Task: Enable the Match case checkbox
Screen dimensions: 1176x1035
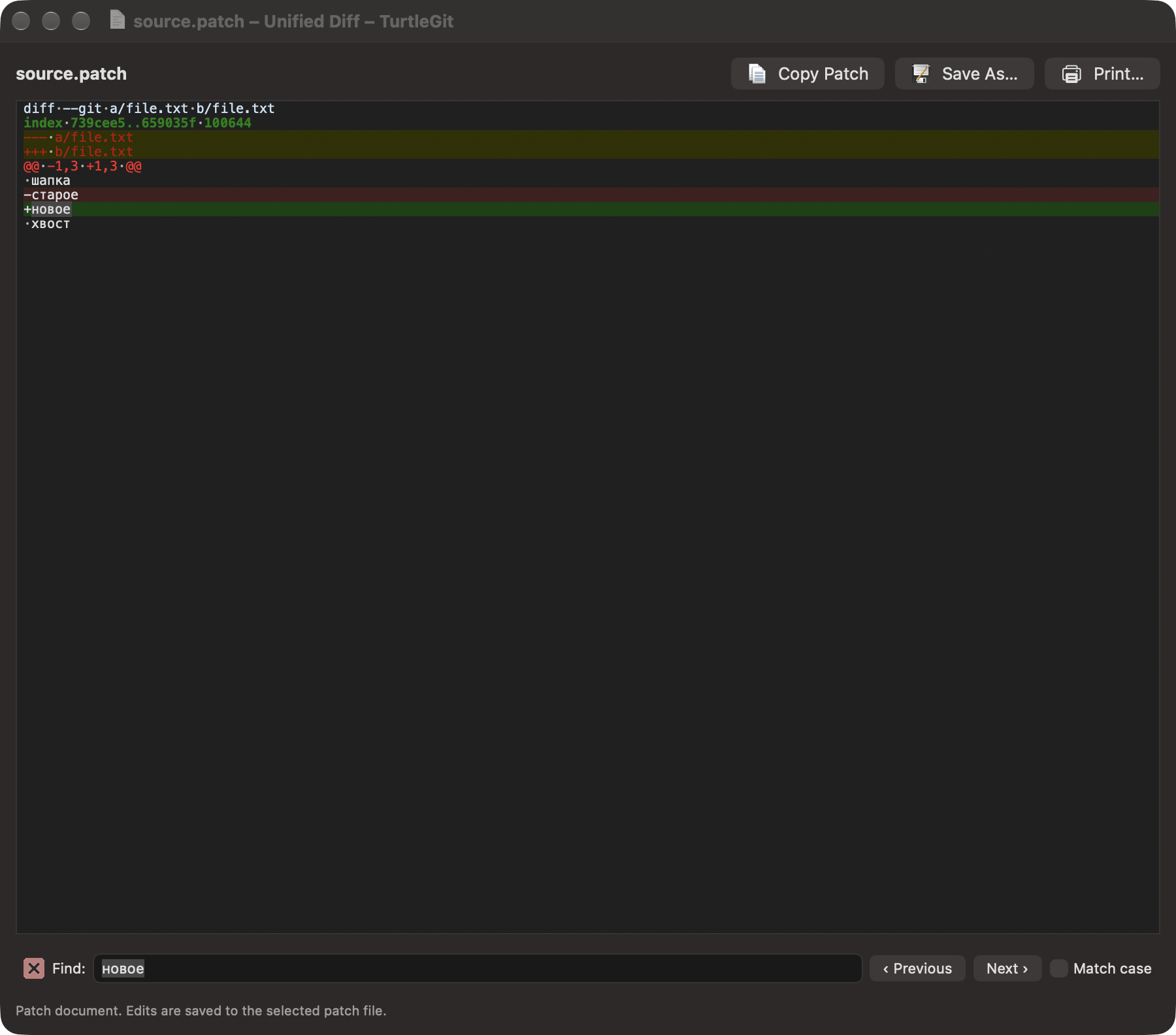Action: [1058, 968]
